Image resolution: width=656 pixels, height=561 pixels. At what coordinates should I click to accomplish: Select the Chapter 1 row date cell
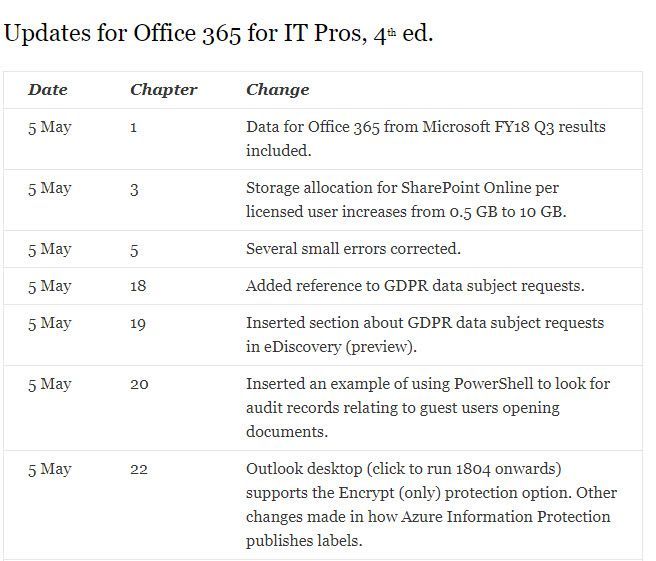[x=49, y=128]
